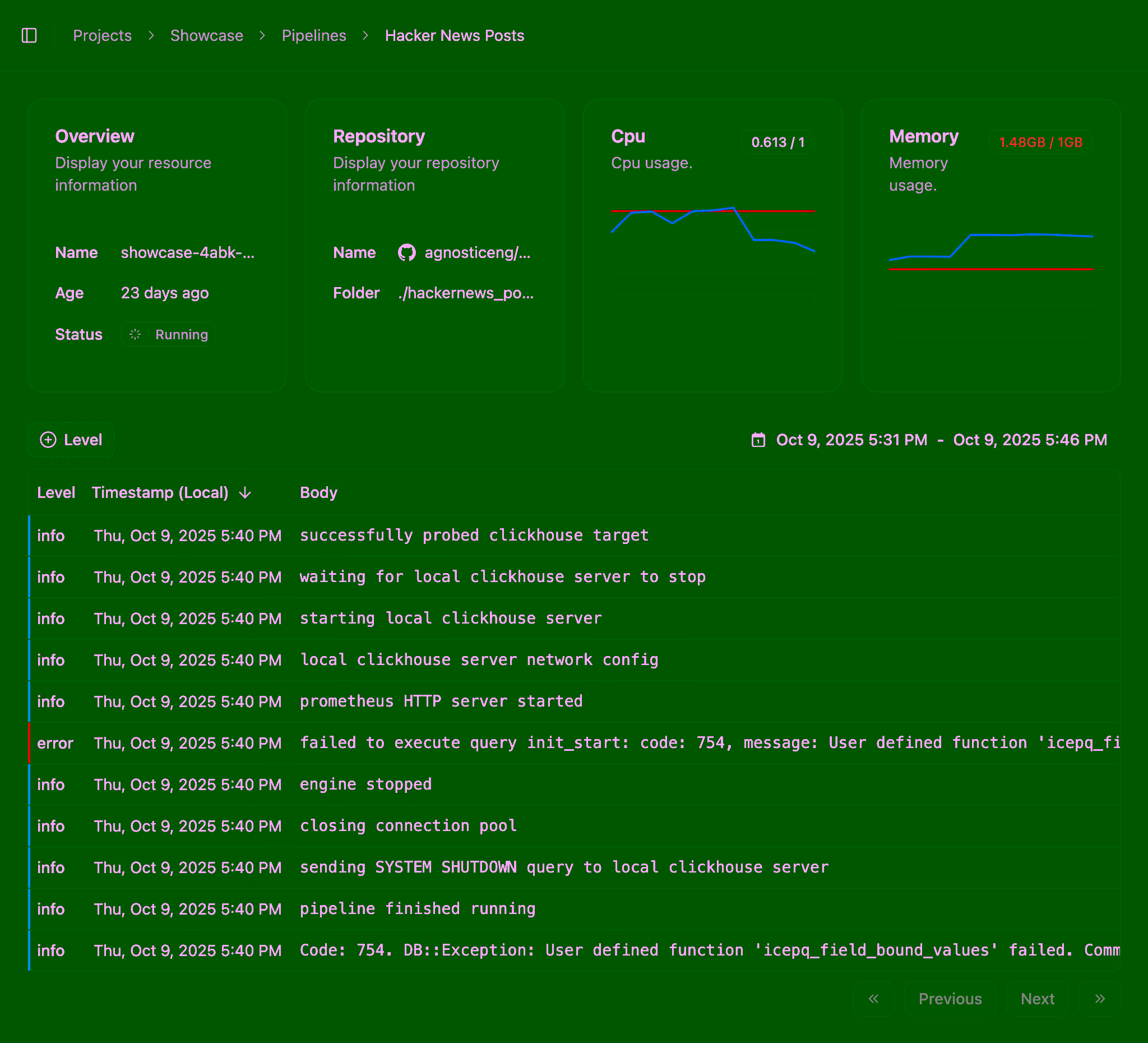Go to Projects breadcrumb

pyautogui.click(x=102, y=35)
